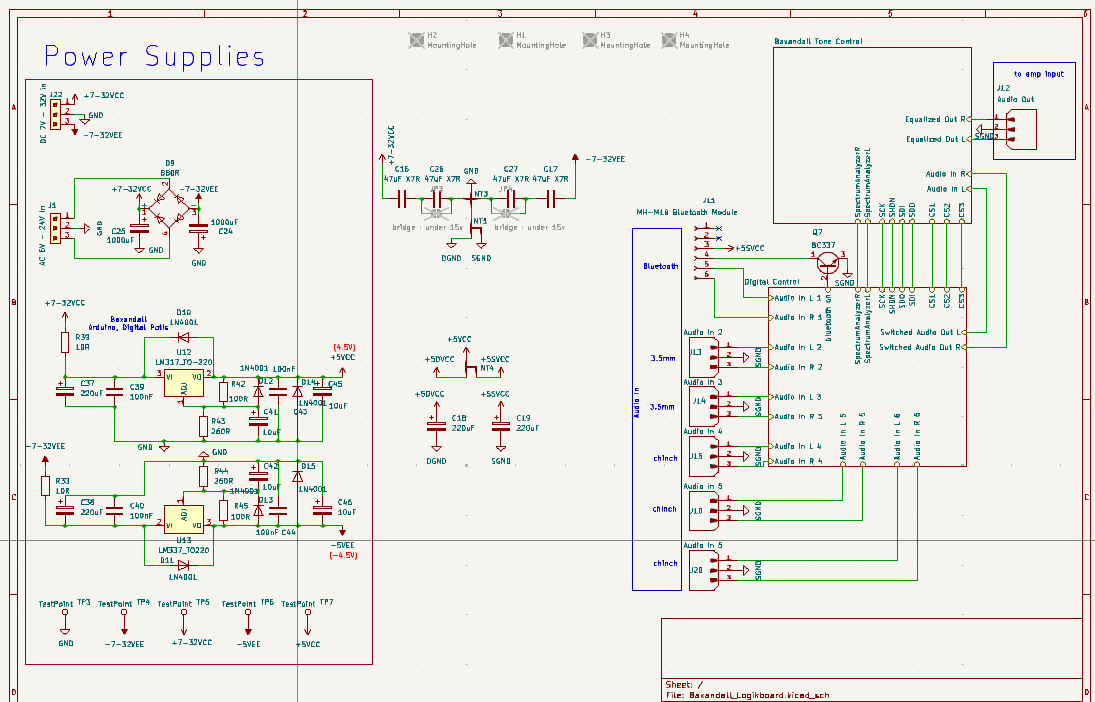Select jumper JP3 symbol
Screen dimensions: 1095x702
coord(436,213)
